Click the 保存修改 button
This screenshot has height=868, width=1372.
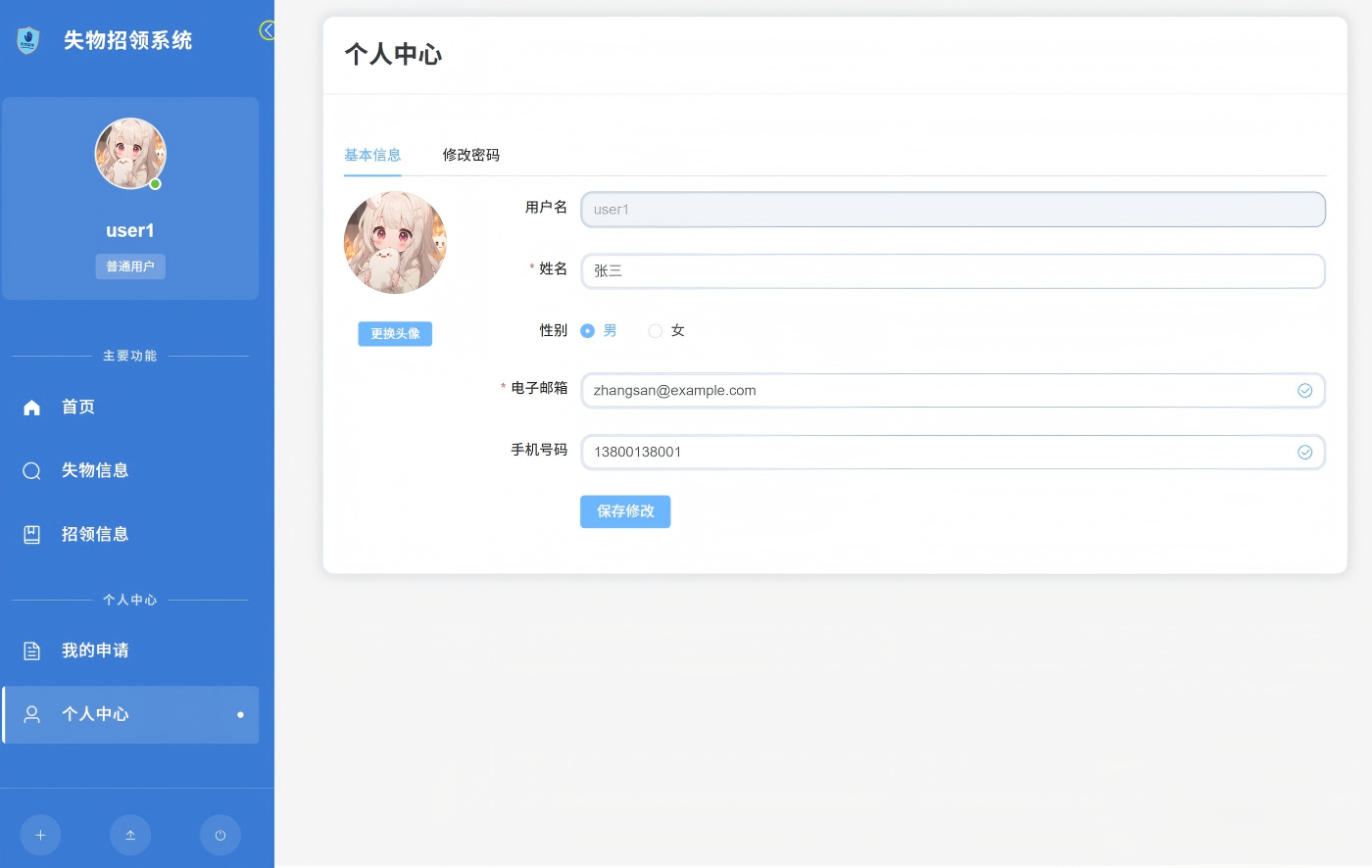[625, 511]
